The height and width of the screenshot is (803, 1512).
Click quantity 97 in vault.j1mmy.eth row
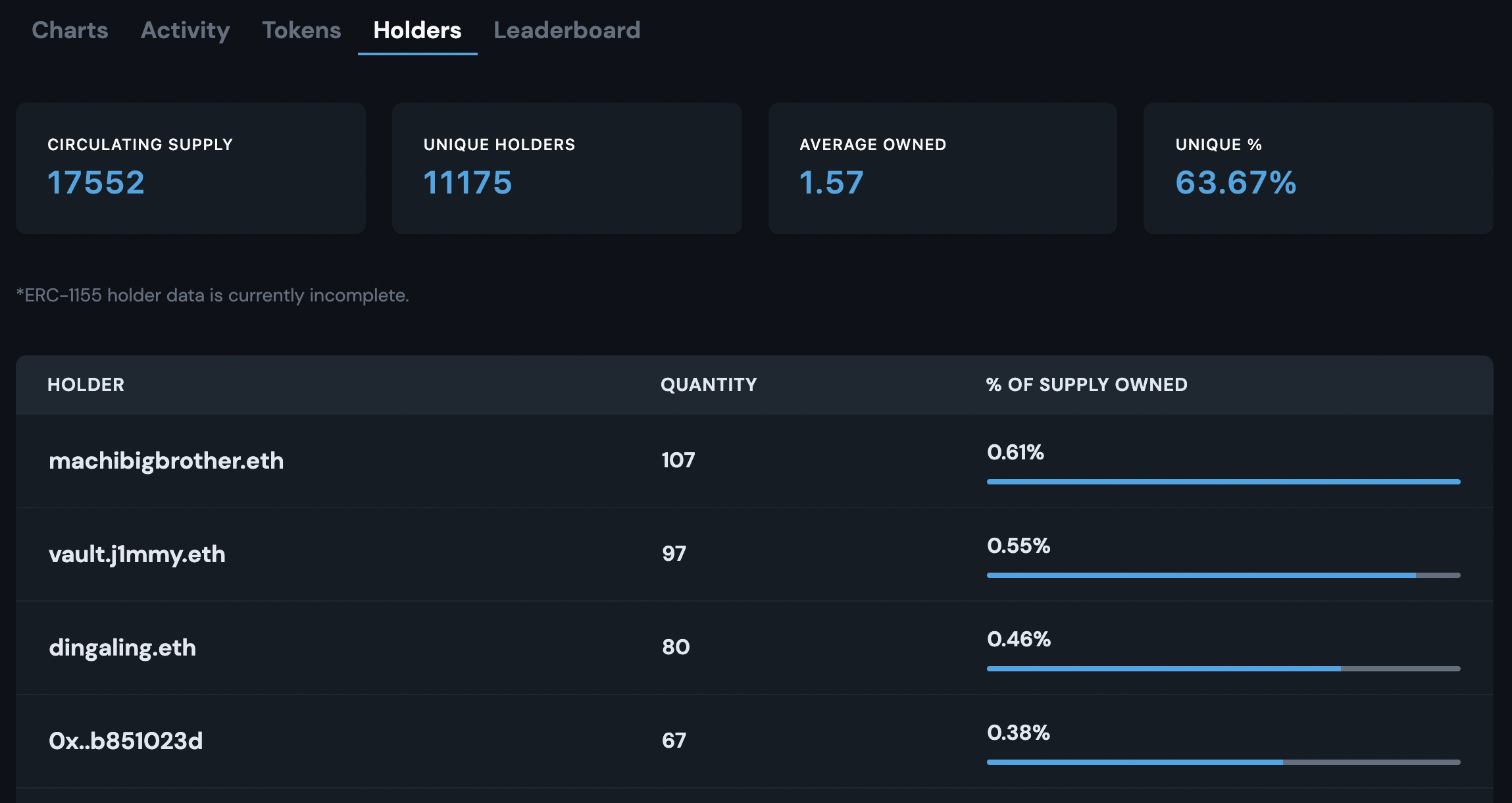(x=674, y=553)
